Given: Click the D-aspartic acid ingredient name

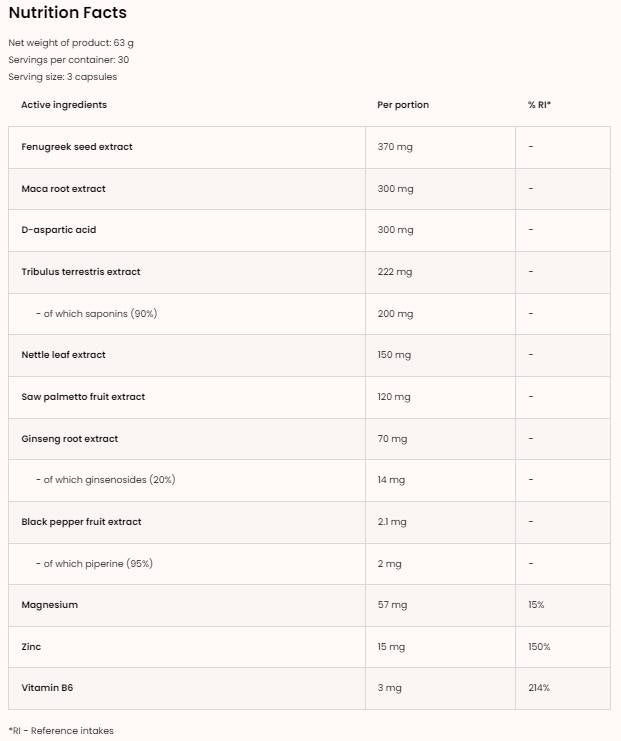Looking at the screenshot, I should click(59, 230).
